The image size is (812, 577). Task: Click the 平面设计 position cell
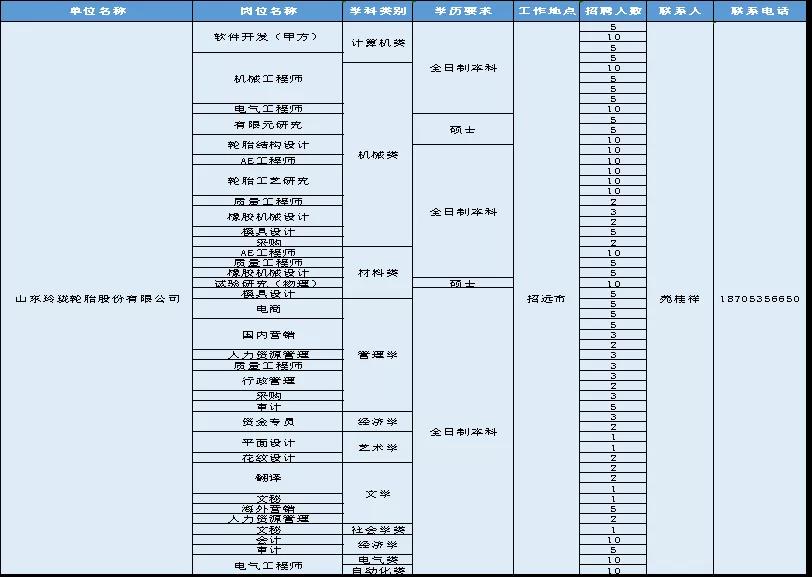pyautogui.click(x=268, y=442)
